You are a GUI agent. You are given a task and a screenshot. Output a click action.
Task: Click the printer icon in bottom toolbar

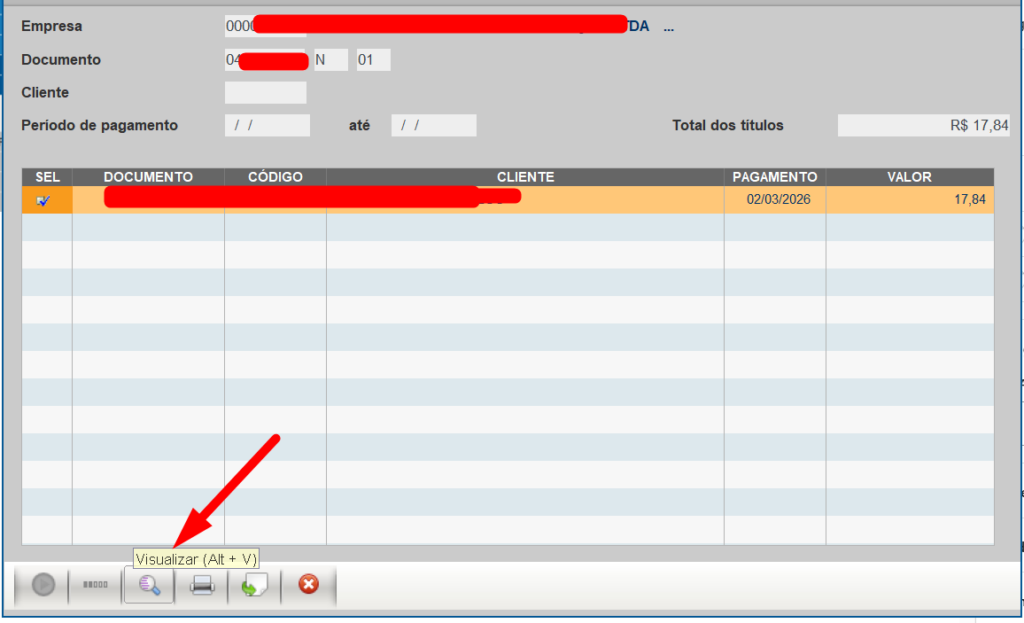pos(202,586)
